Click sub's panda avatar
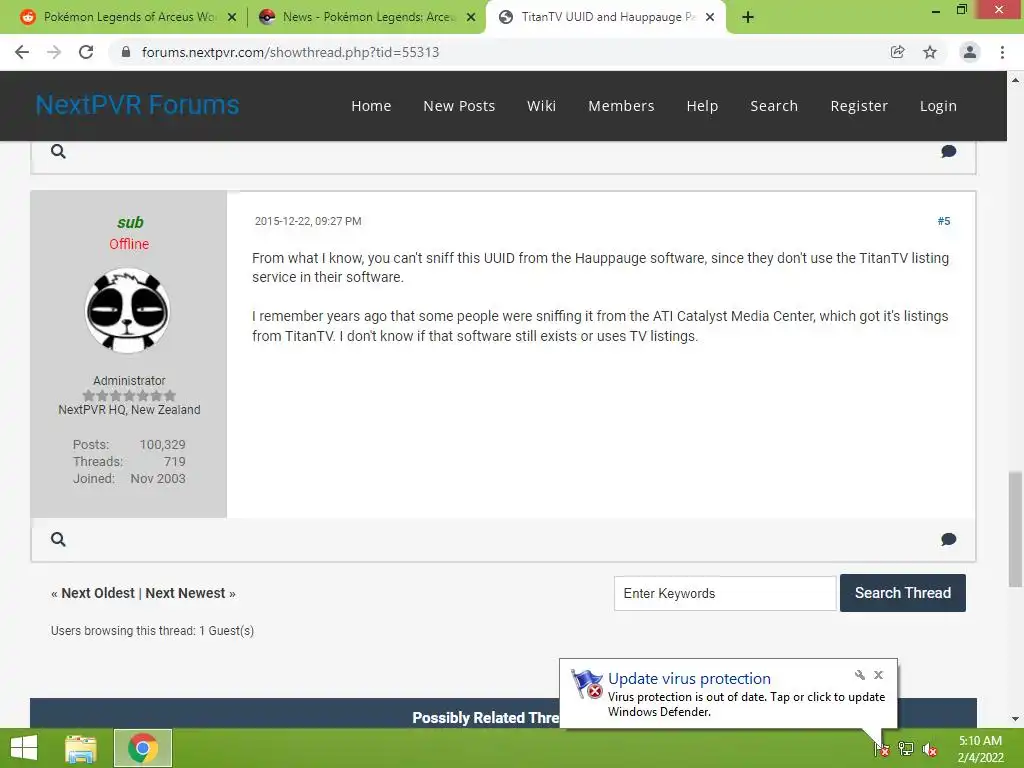 pos(128,311)
